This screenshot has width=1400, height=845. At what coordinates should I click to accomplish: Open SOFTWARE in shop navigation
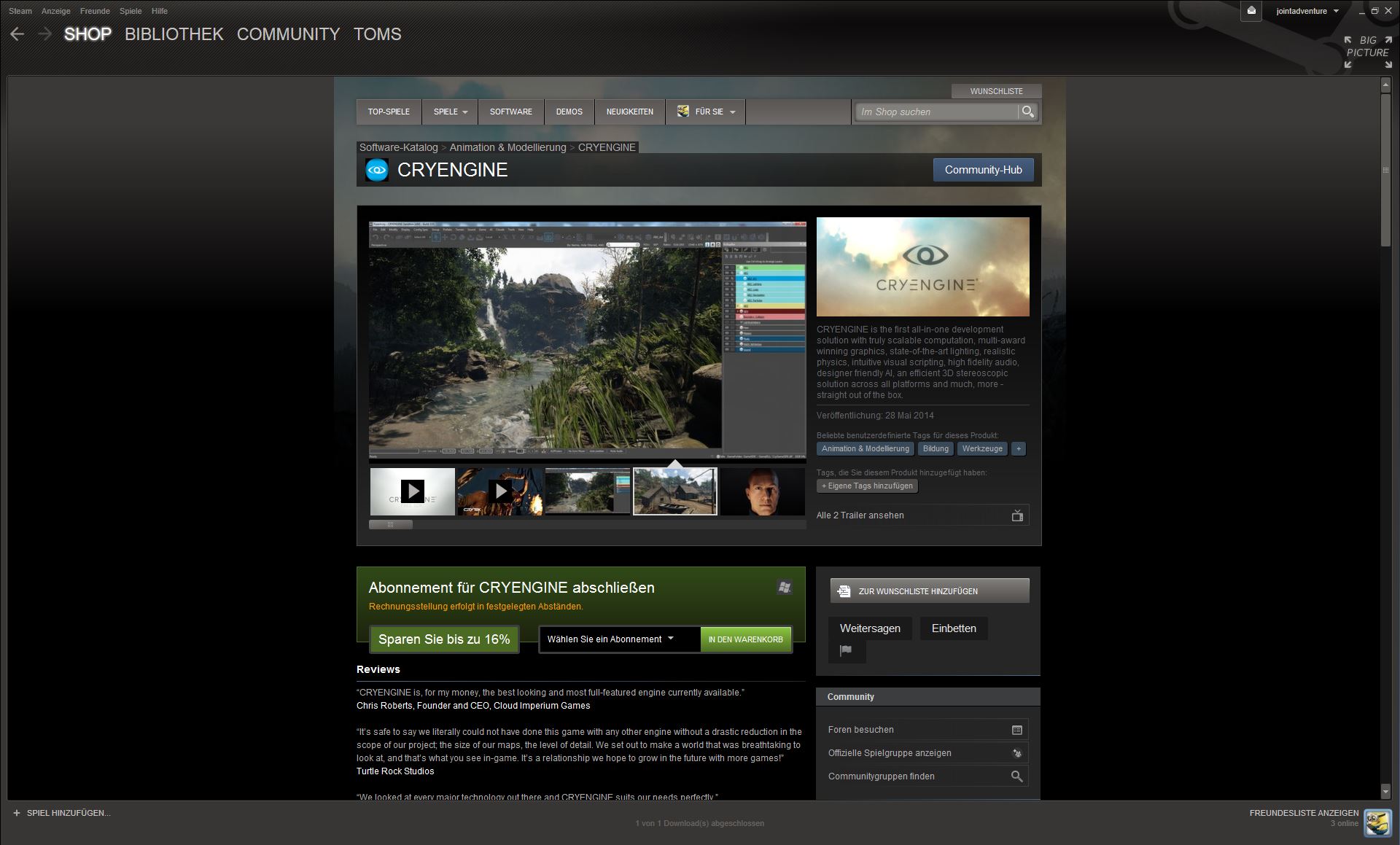tap(511, 112)
